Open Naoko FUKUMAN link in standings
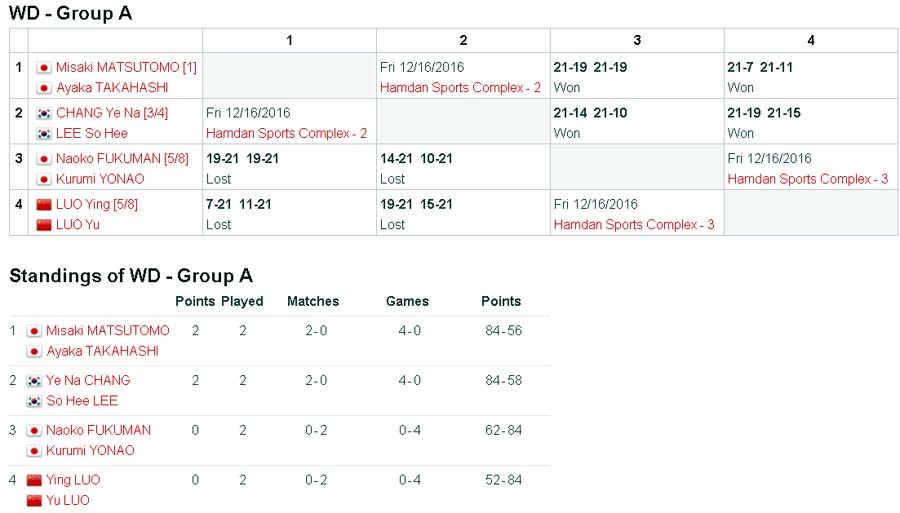The width and height of the screenshot is (900, 513). [98, 430]
